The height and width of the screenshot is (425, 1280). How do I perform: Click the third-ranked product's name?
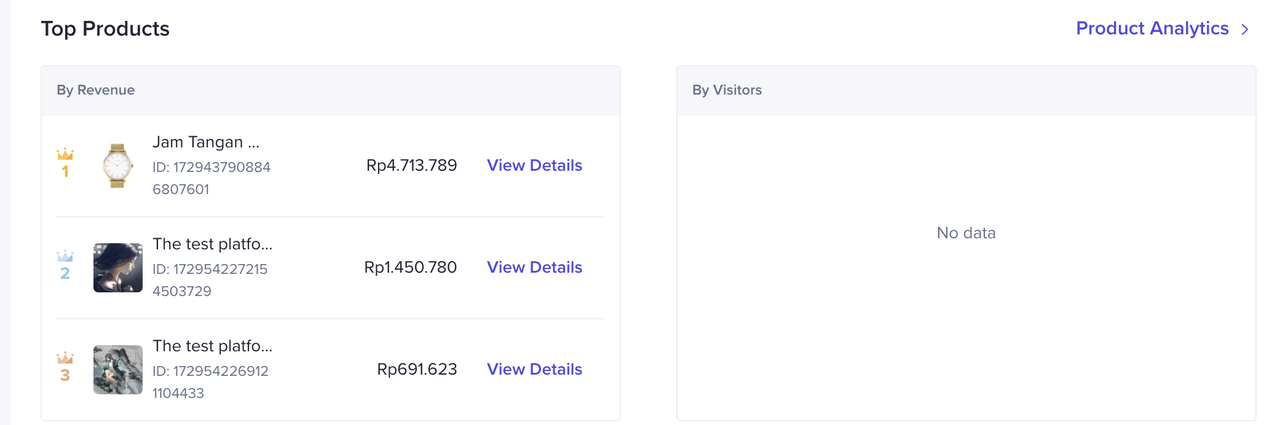tap(212, 346)
